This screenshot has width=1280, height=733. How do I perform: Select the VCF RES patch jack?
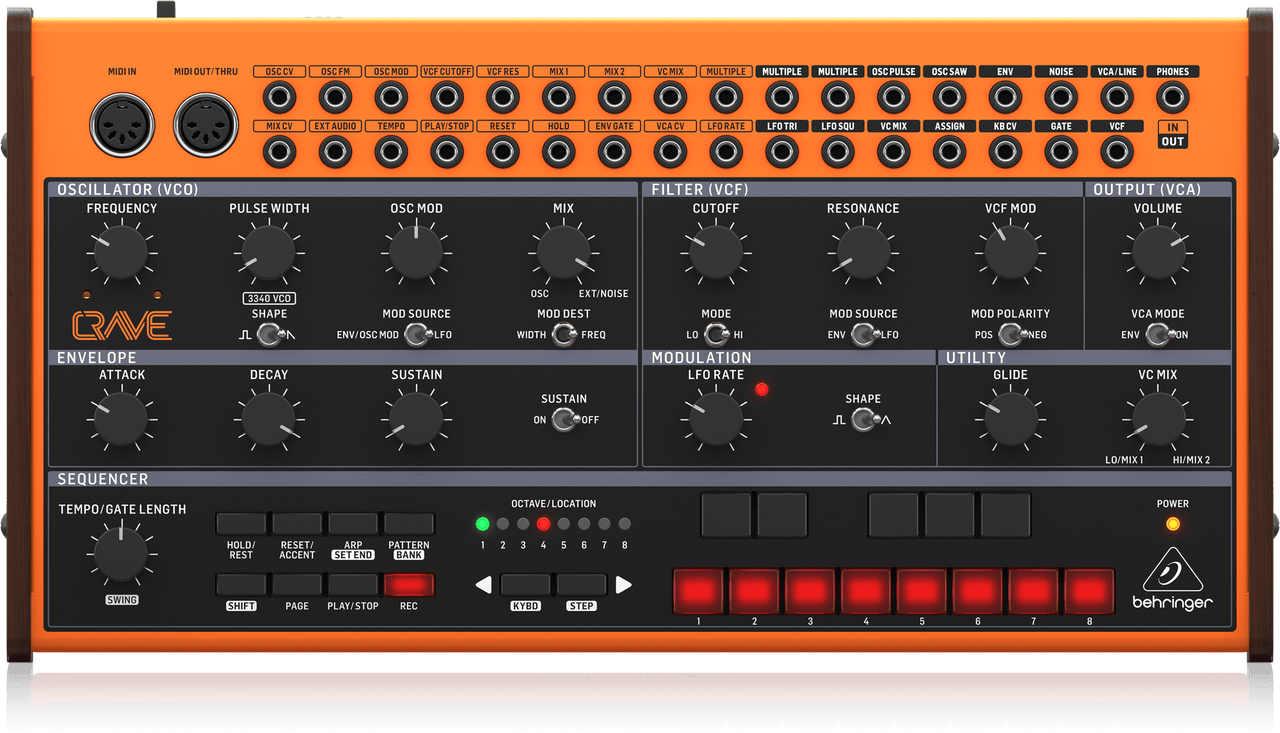click(x=503, y=97)
